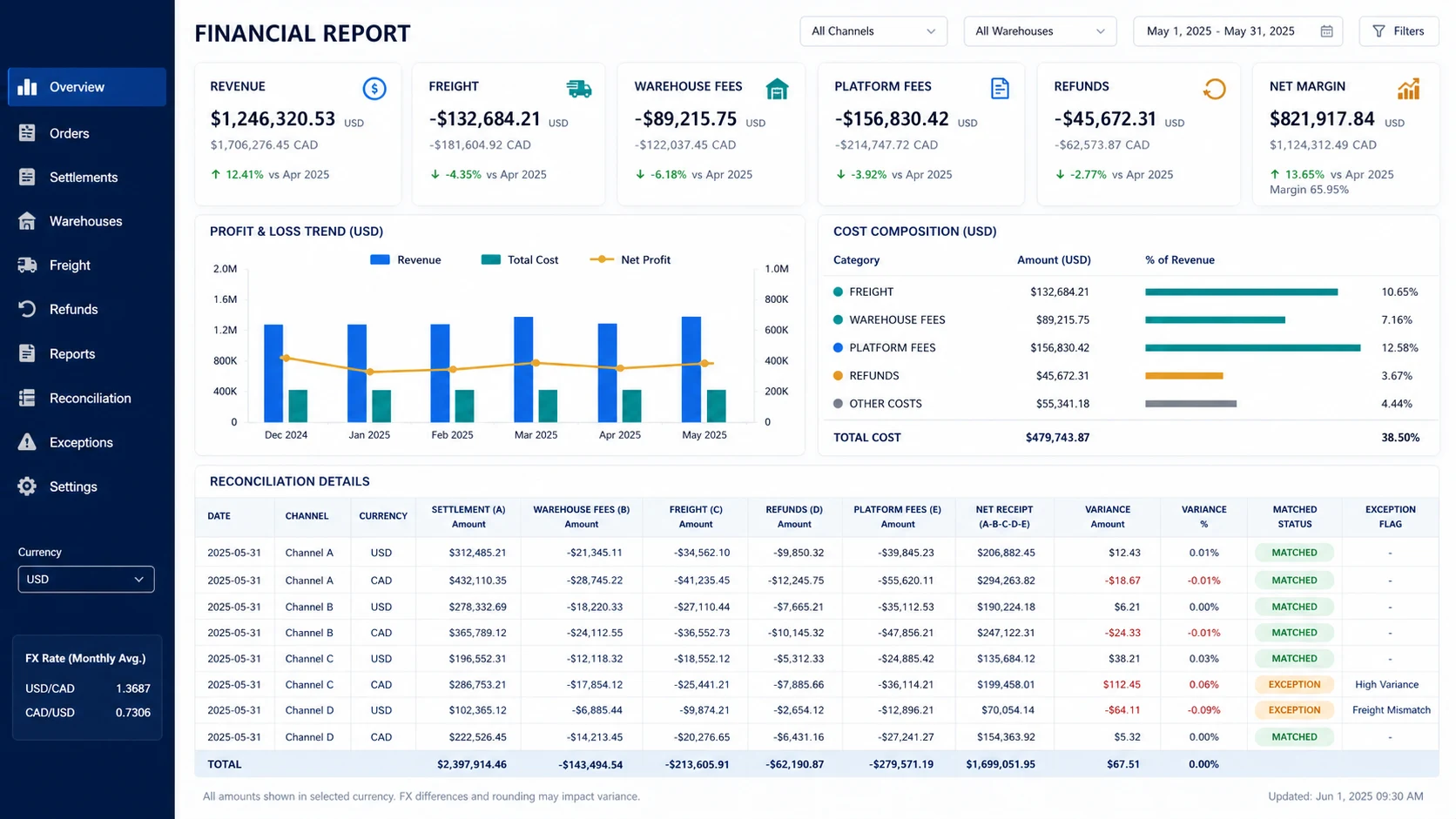Click the High Variance exception flag
1456x819 pixels.
tap(1386, 685)
